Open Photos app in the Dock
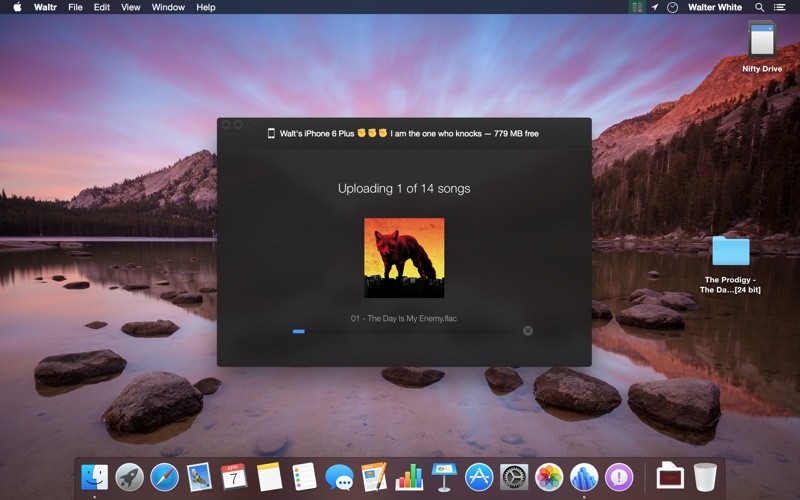The height and width of the screenshot is (500, 800). [x=549, y=478]
